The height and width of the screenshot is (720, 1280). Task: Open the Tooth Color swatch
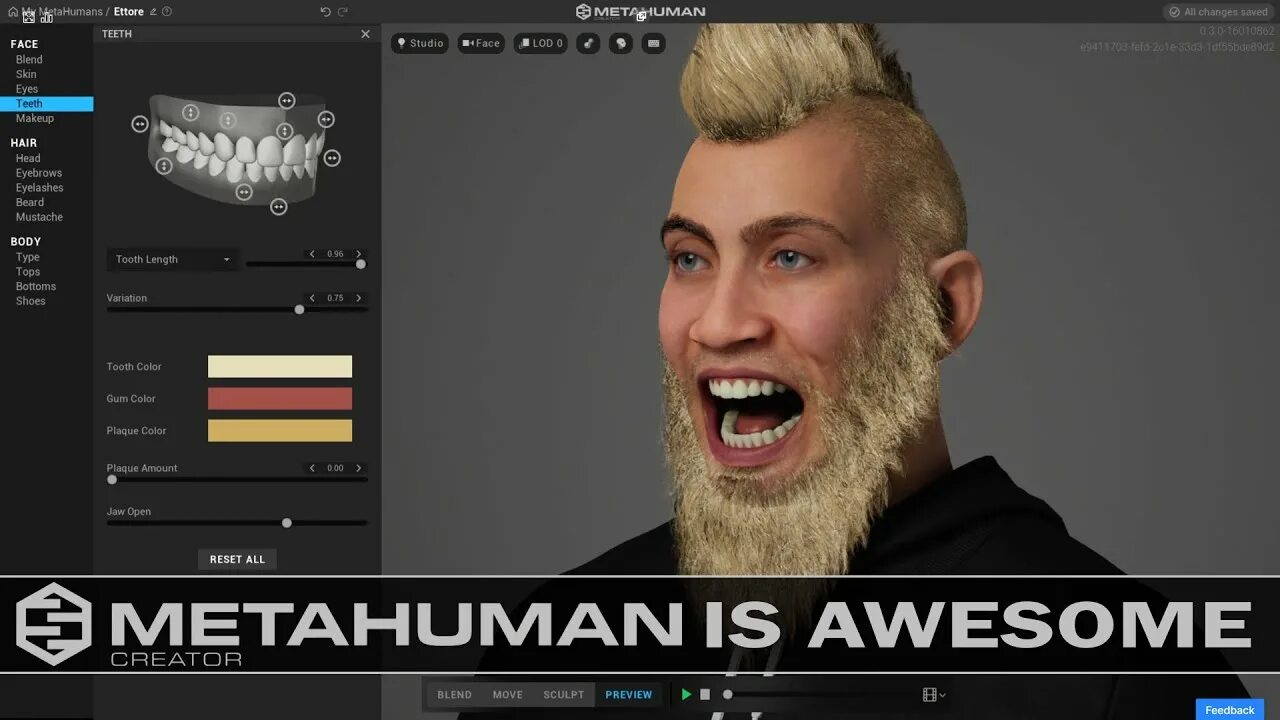click(280, 367)
